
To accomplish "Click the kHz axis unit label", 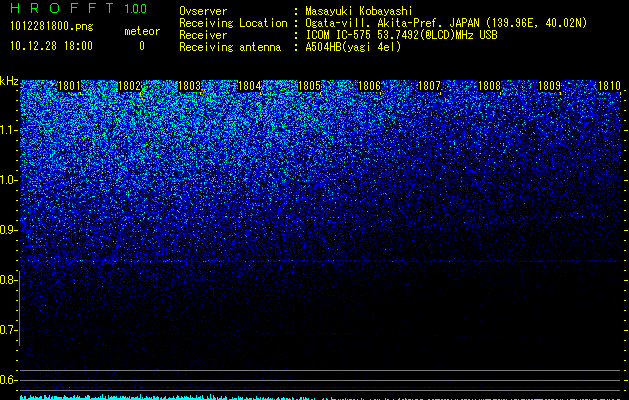I will point(9,81).
